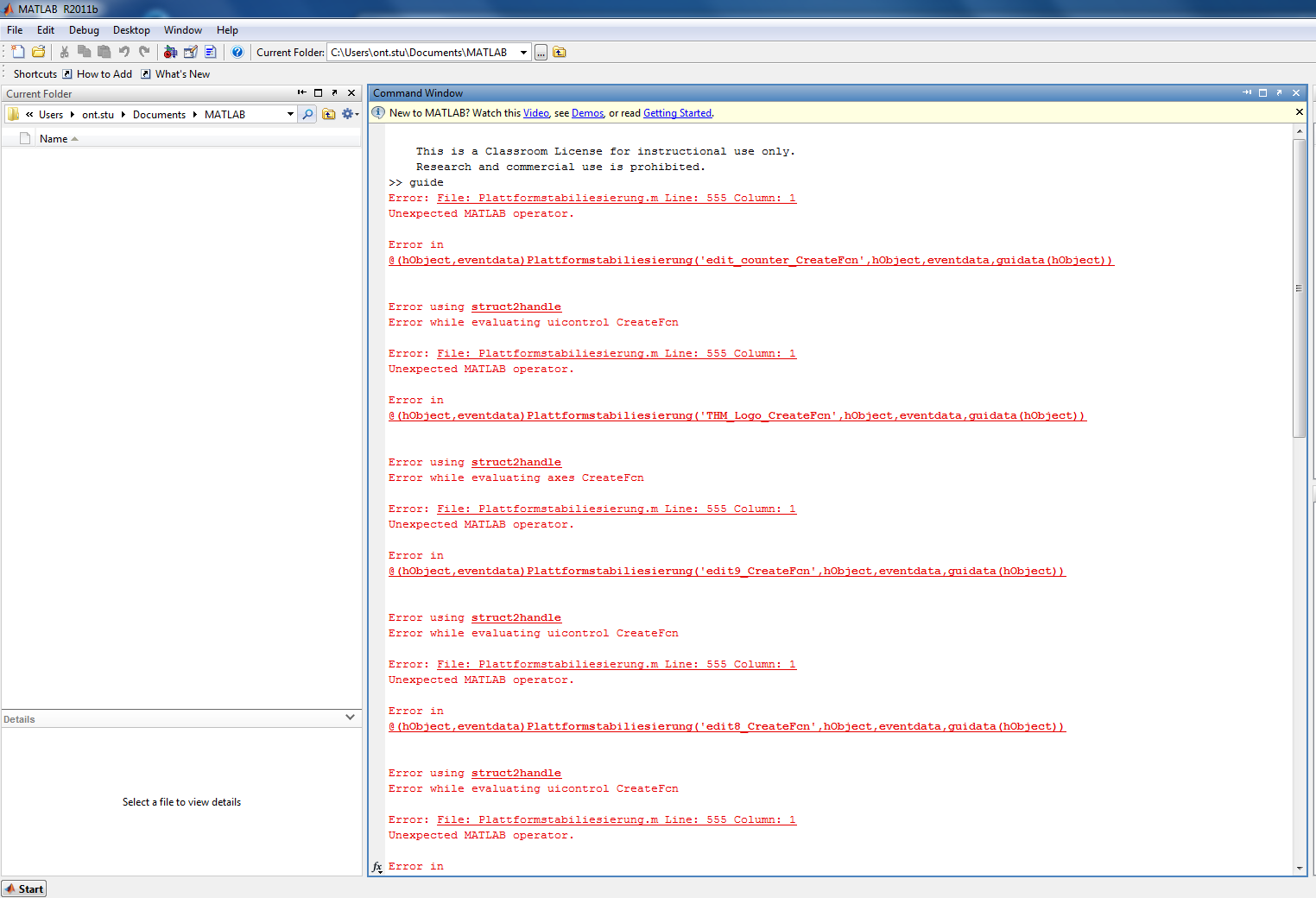Open the GUIDE tool icon
1316x898 pixels.
point(191,52)
